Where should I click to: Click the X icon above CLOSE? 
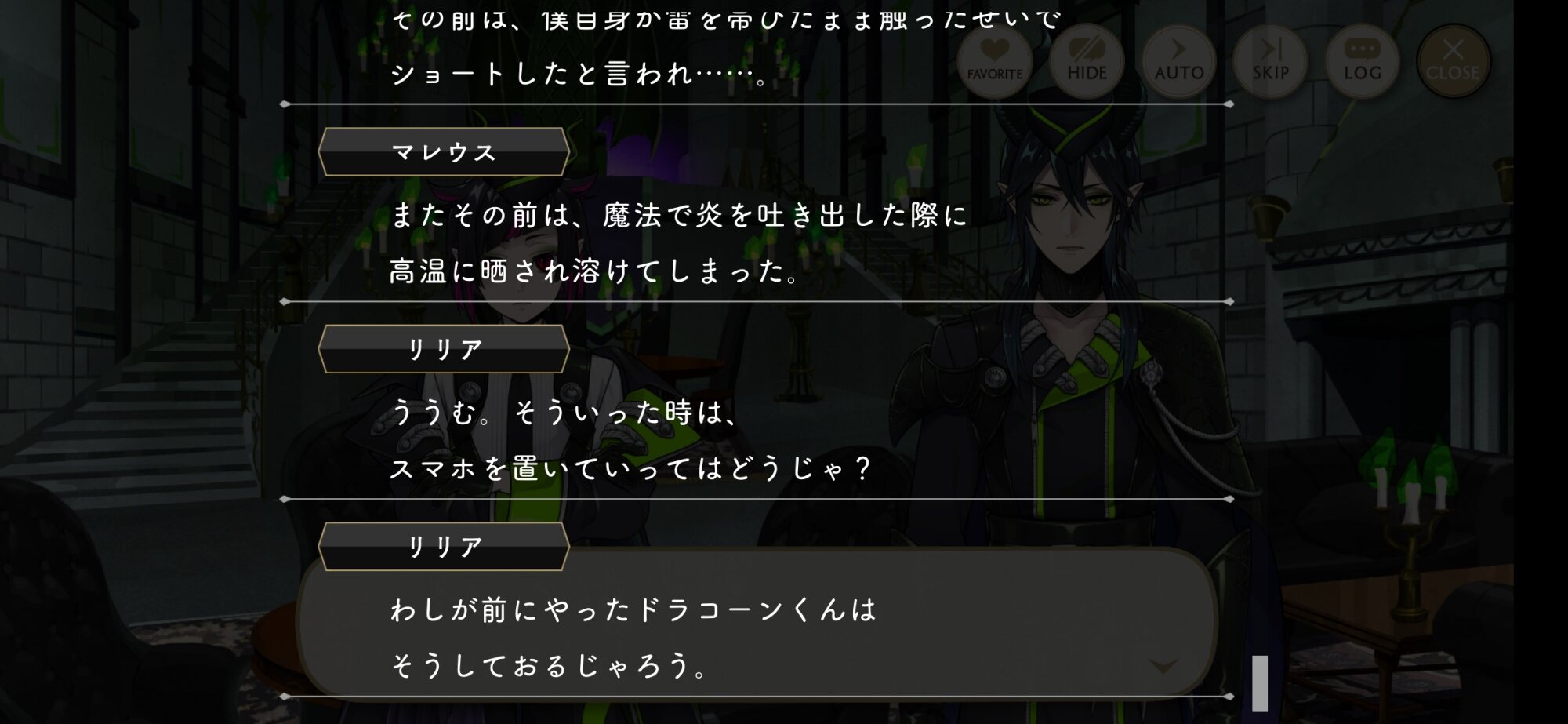click(1453, 49)
